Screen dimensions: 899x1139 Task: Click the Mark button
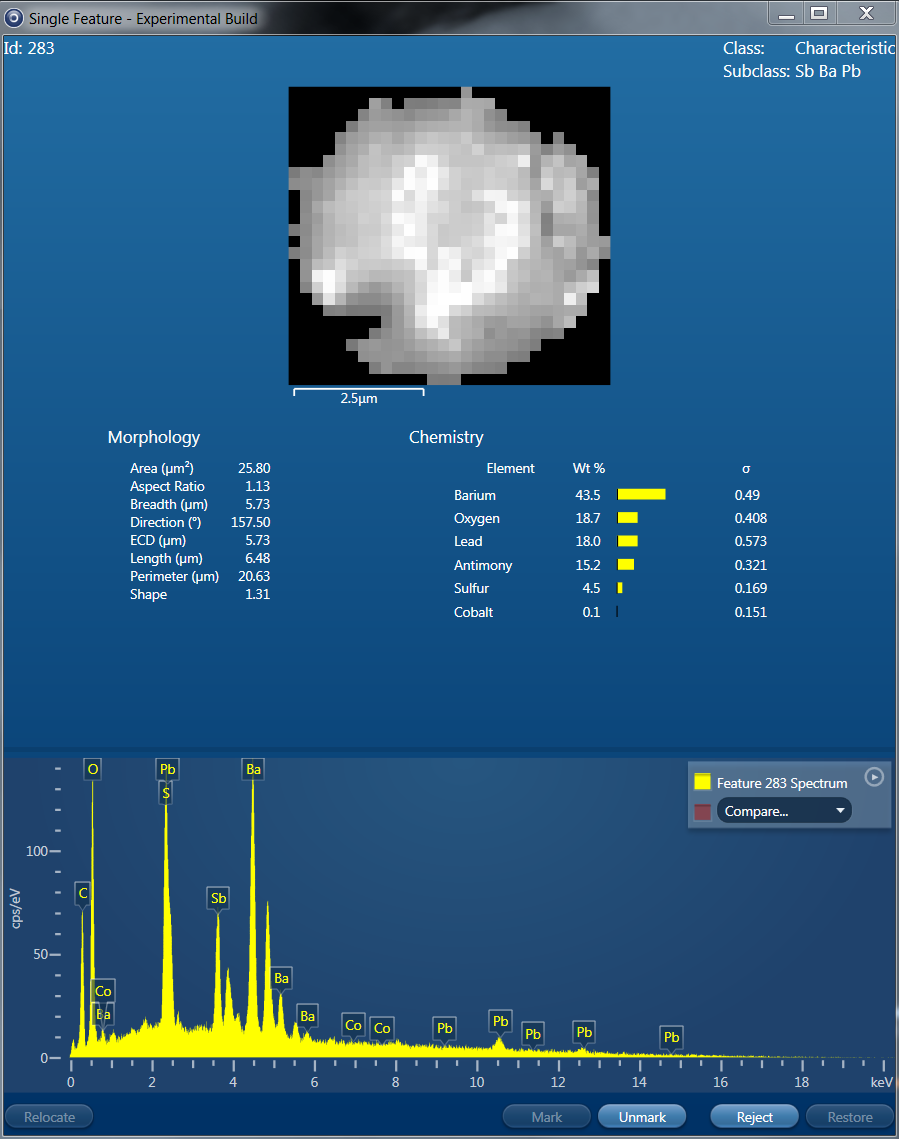tap(546, 1117)
